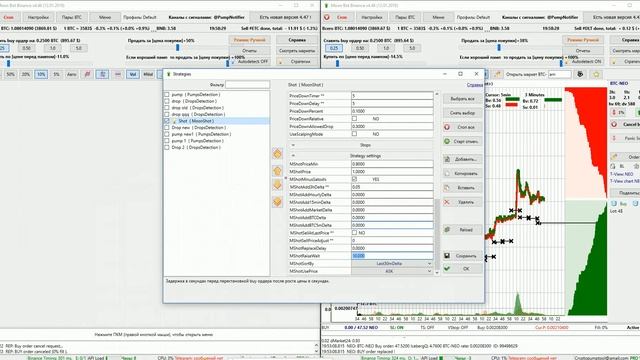The width and height of the screenshot is (640, 360).
Task: Move selected strategy down one position
Action: pyautogui.click(x=277, y=185)
